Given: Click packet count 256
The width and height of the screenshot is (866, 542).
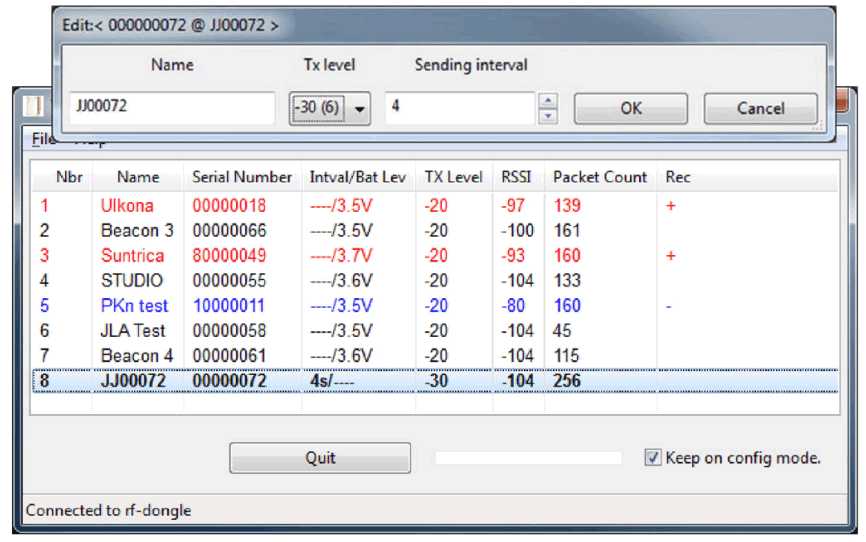Looking at the screenshot, I should 567,381.
